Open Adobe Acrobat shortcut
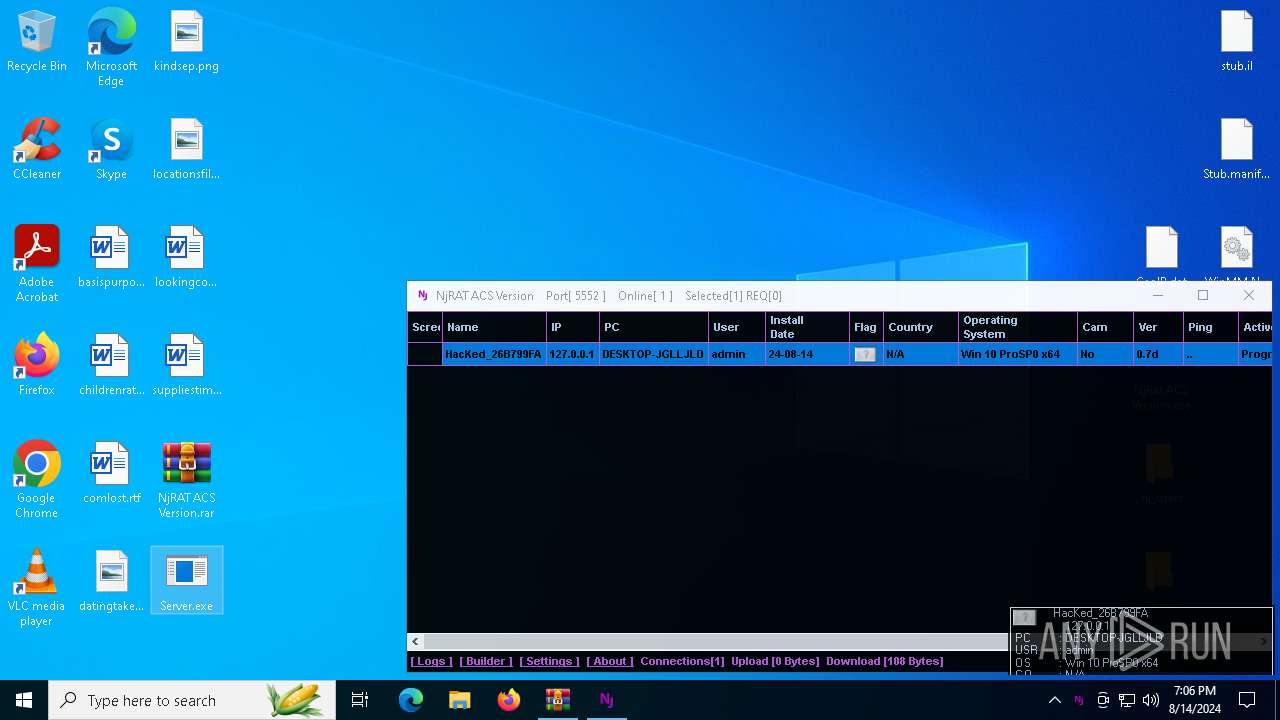 37,264
